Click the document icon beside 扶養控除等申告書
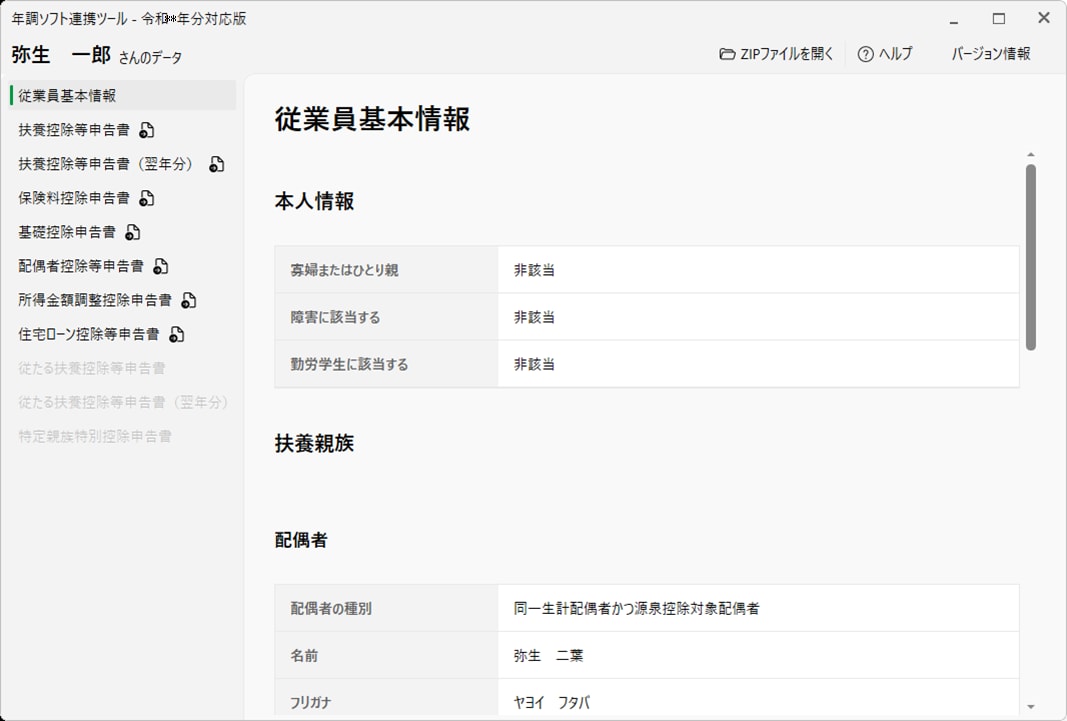Image resolution: width=1067 pixels, height=721 pixels. 147,130
